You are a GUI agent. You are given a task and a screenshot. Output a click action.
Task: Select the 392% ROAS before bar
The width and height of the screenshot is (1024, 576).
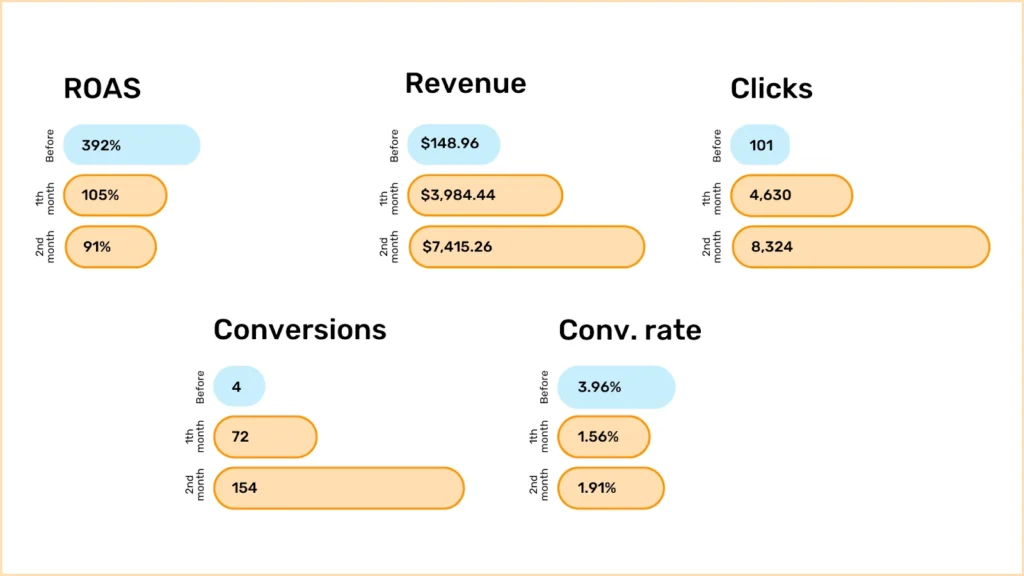tap(132, 145)
